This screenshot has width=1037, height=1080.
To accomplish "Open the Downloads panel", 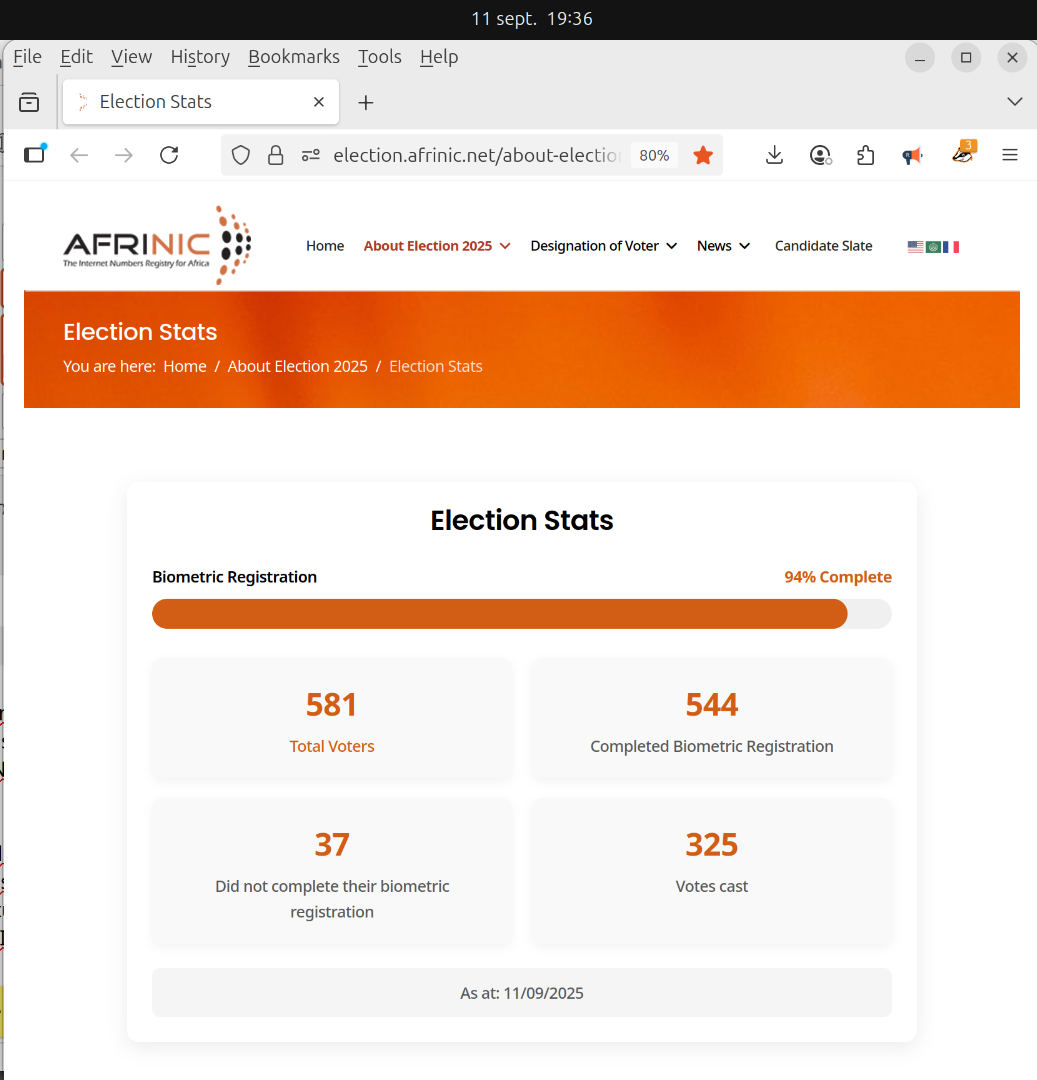I will click(774, 155).
